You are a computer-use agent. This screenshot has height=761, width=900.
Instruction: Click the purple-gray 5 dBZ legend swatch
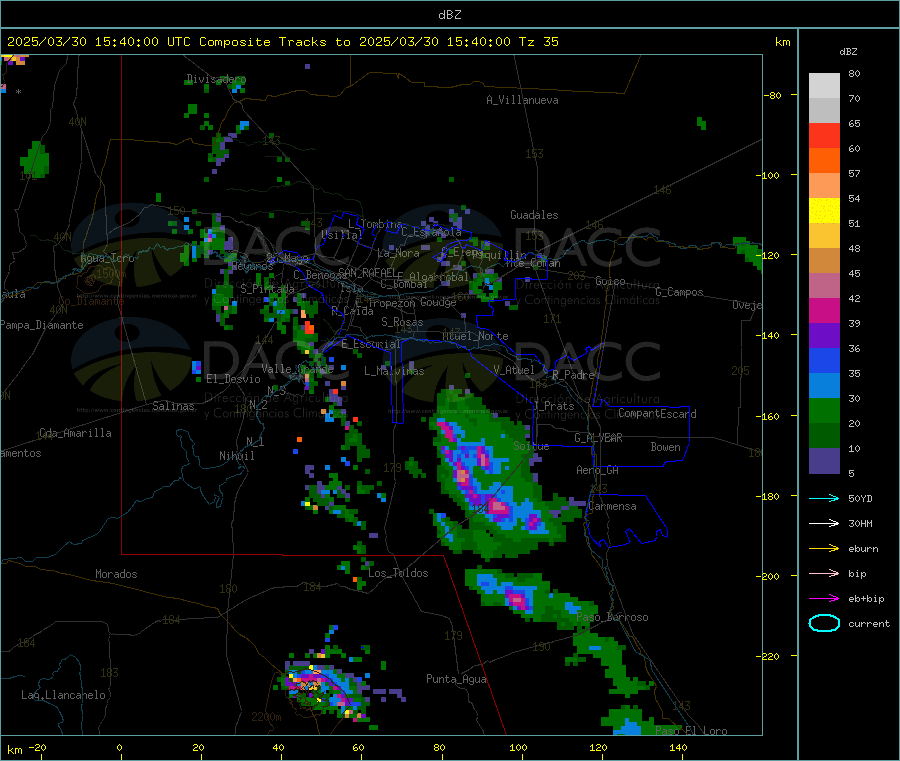824,461
